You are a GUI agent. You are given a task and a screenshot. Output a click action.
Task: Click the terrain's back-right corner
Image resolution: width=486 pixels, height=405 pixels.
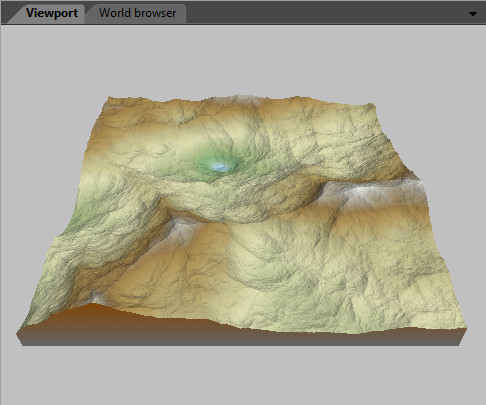pyautogui.click(x=373, y=106)
